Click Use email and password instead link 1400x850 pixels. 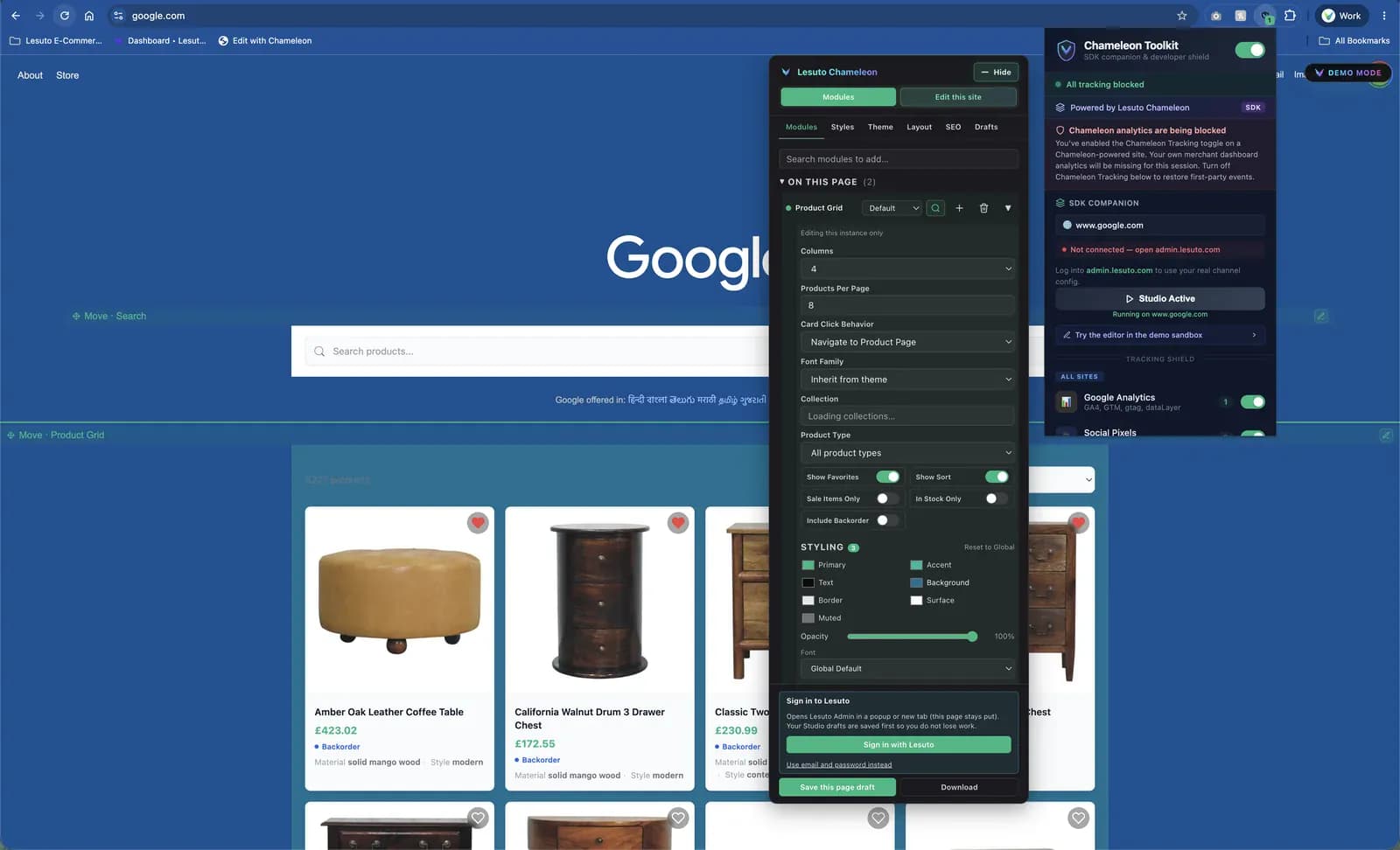(839, 765)
